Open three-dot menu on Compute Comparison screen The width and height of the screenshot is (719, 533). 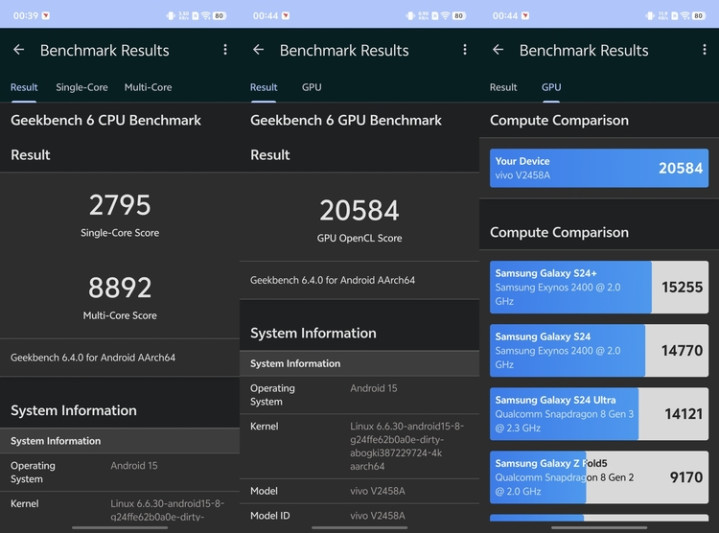(704, 50)
